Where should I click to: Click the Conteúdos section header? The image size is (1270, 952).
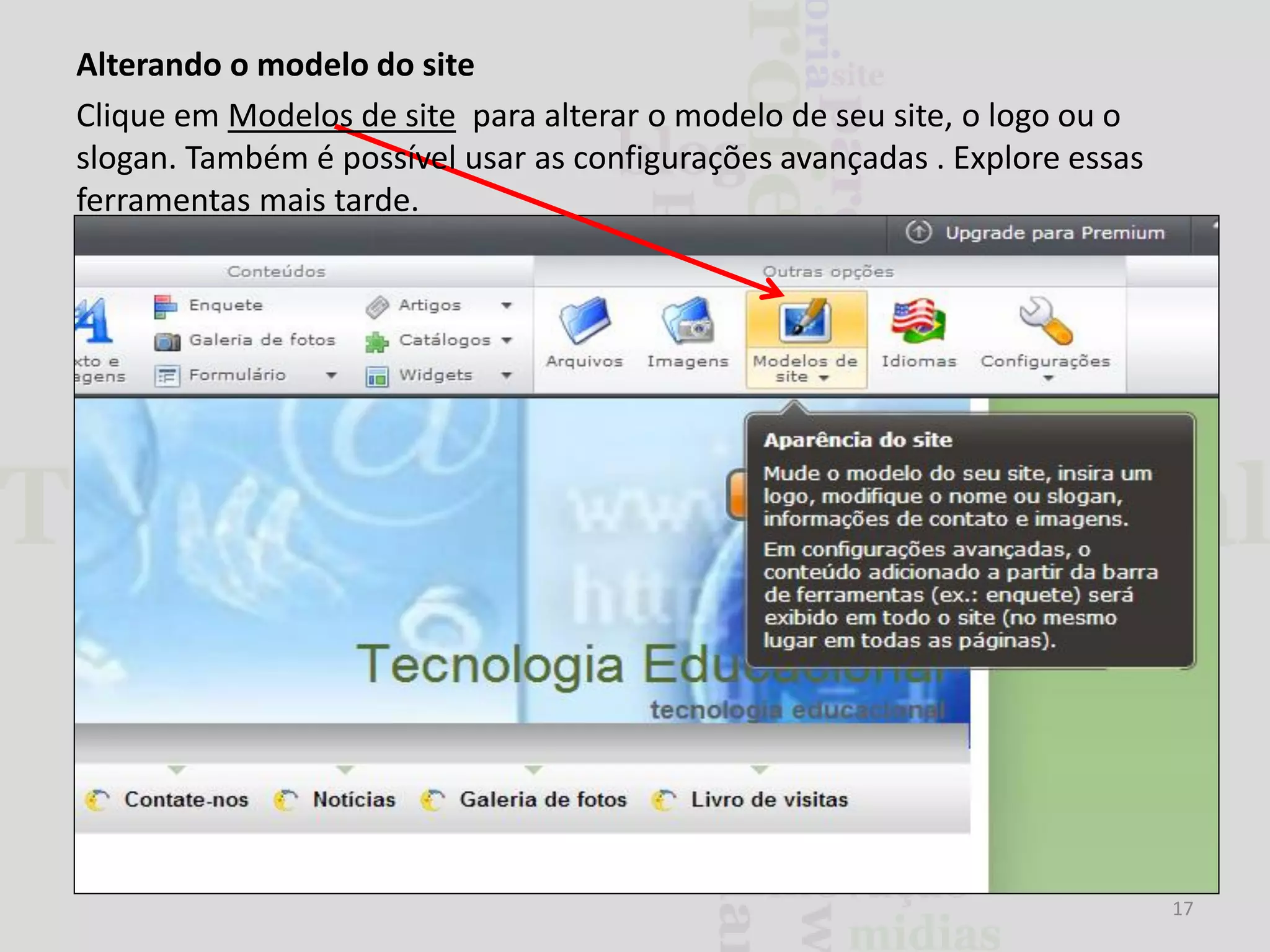pos(276,271)
